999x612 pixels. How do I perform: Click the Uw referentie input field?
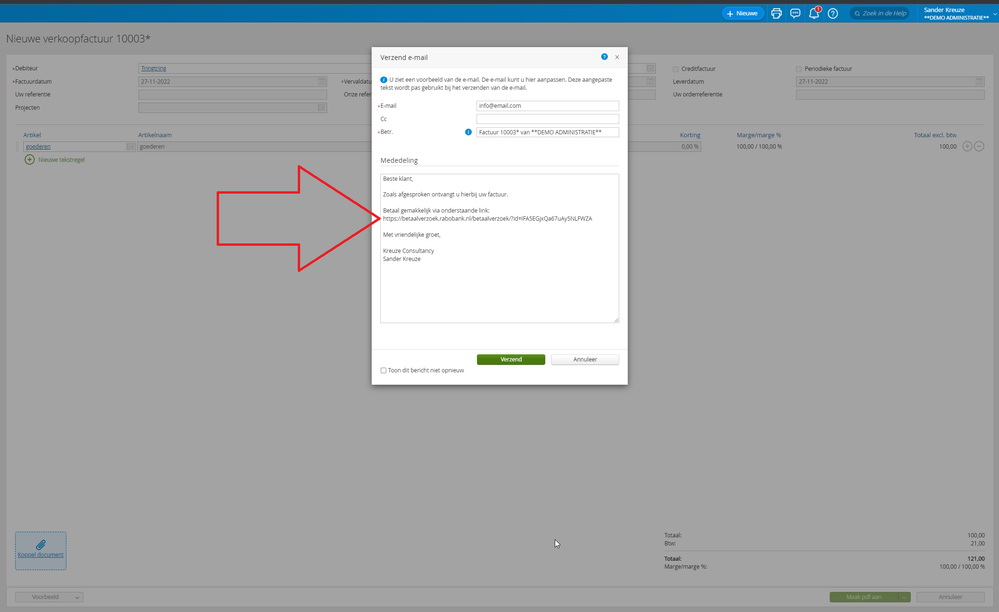point(233,95)
